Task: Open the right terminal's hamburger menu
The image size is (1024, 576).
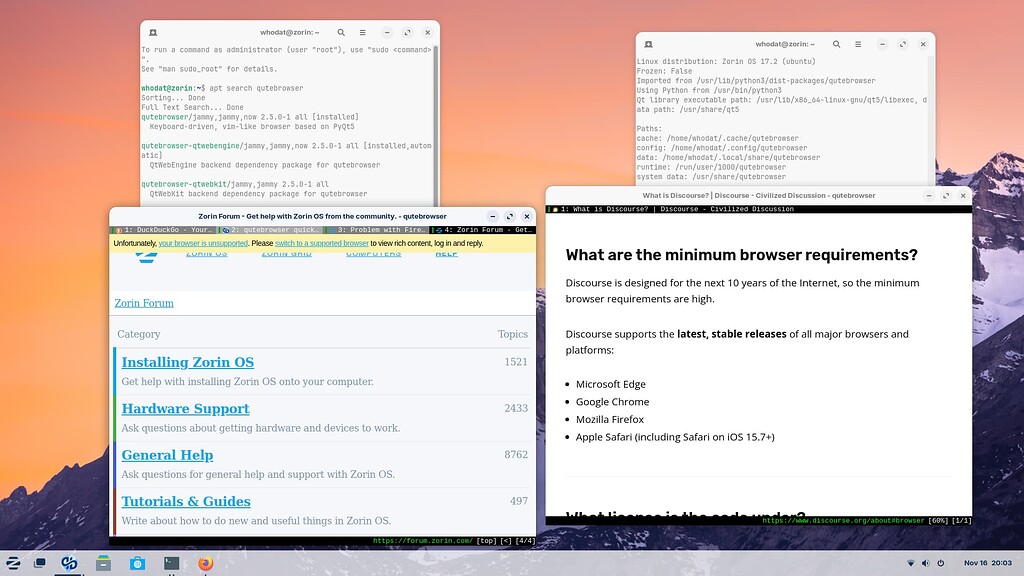Action: [857, 44]
